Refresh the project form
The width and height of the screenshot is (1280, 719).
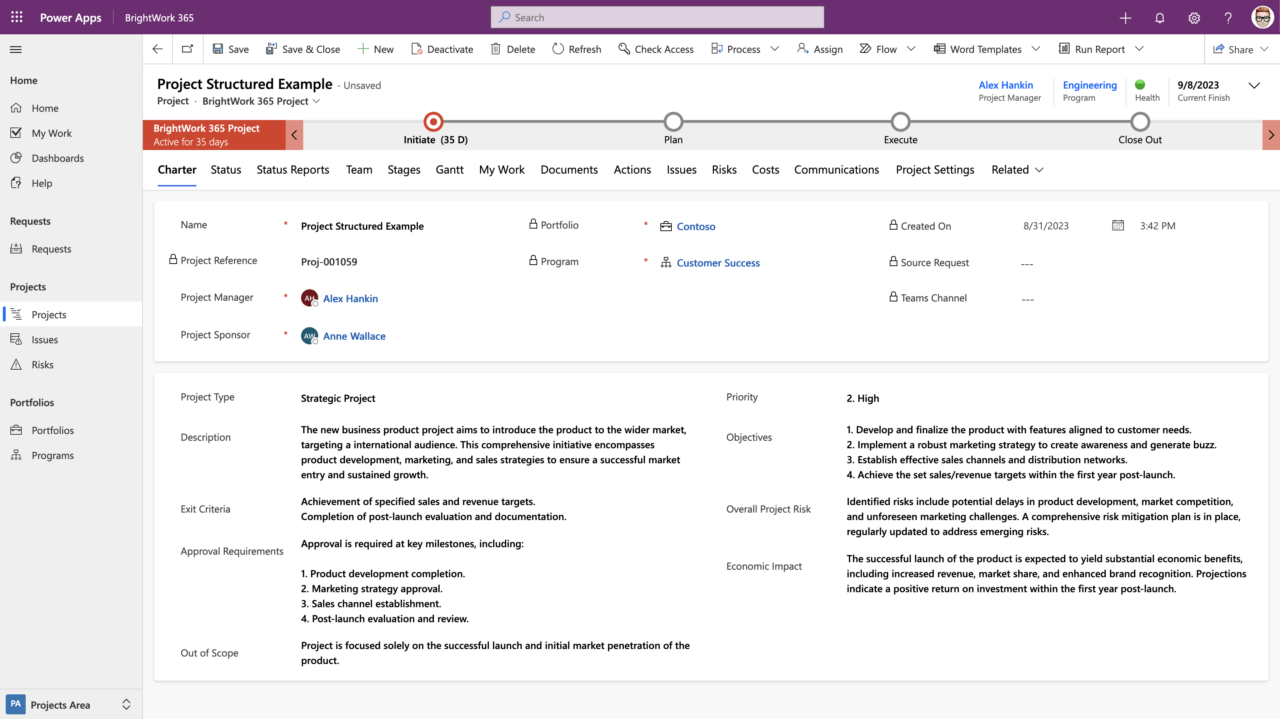[x=576, y=48]
